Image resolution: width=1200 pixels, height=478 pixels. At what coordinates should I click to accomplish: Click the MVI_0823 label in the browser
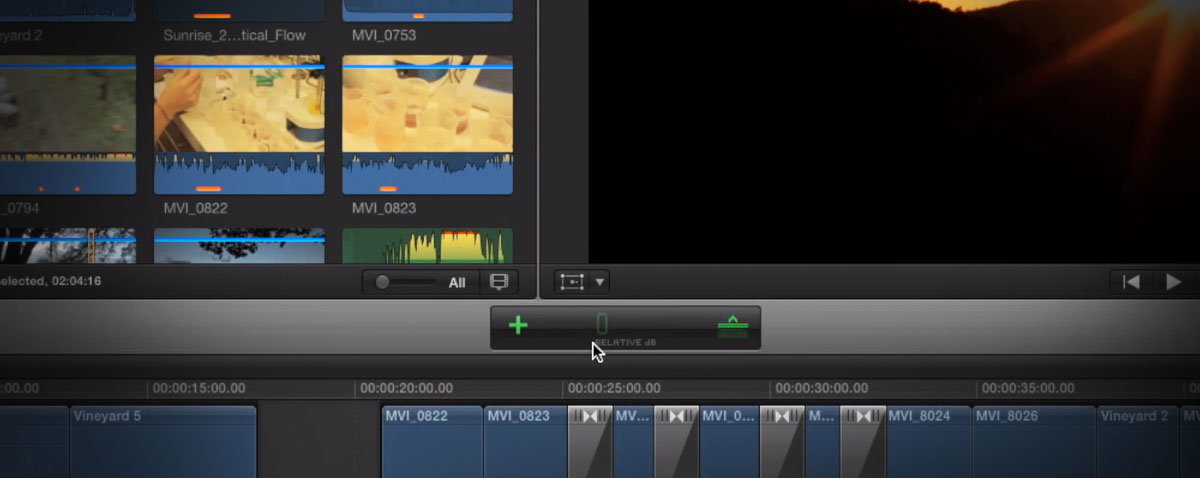(x=384, y=208)
